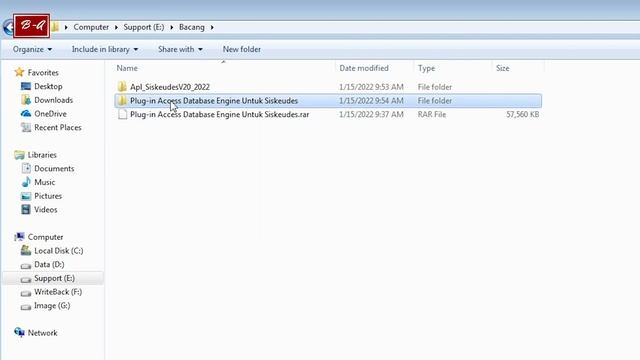Click the Support (E:) drive icon
Image resolution: width=640 pixels, height=360 pixels.
(x=26, y=279)
